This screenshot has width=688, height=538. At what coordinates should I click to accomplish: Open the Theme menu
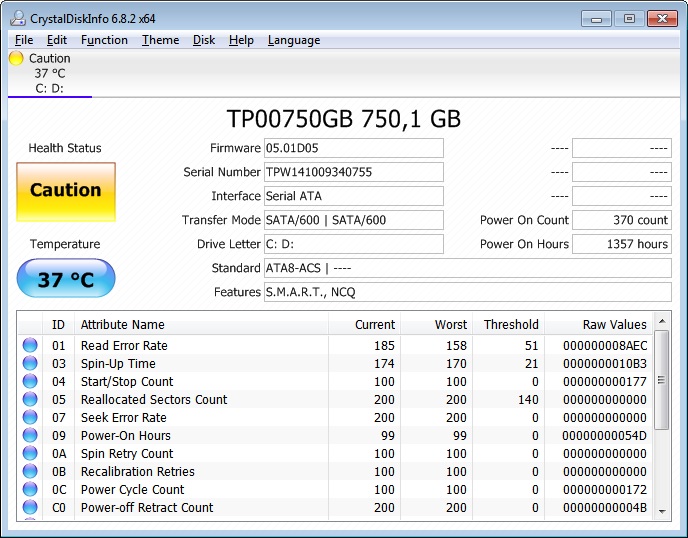tap(160, 40)
